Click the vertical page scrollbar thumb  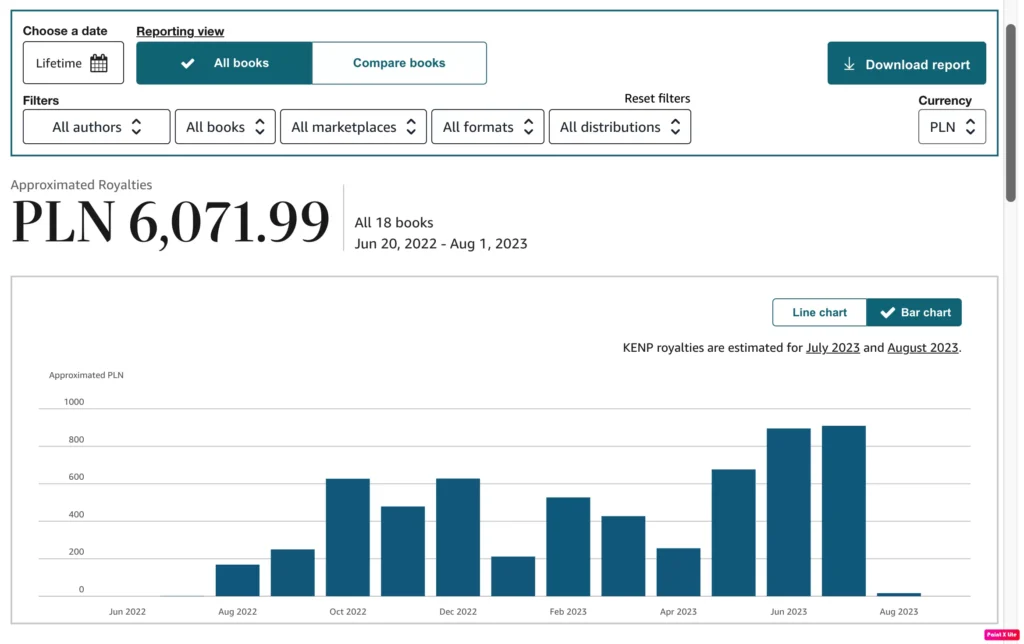[x=1010, y=112]
